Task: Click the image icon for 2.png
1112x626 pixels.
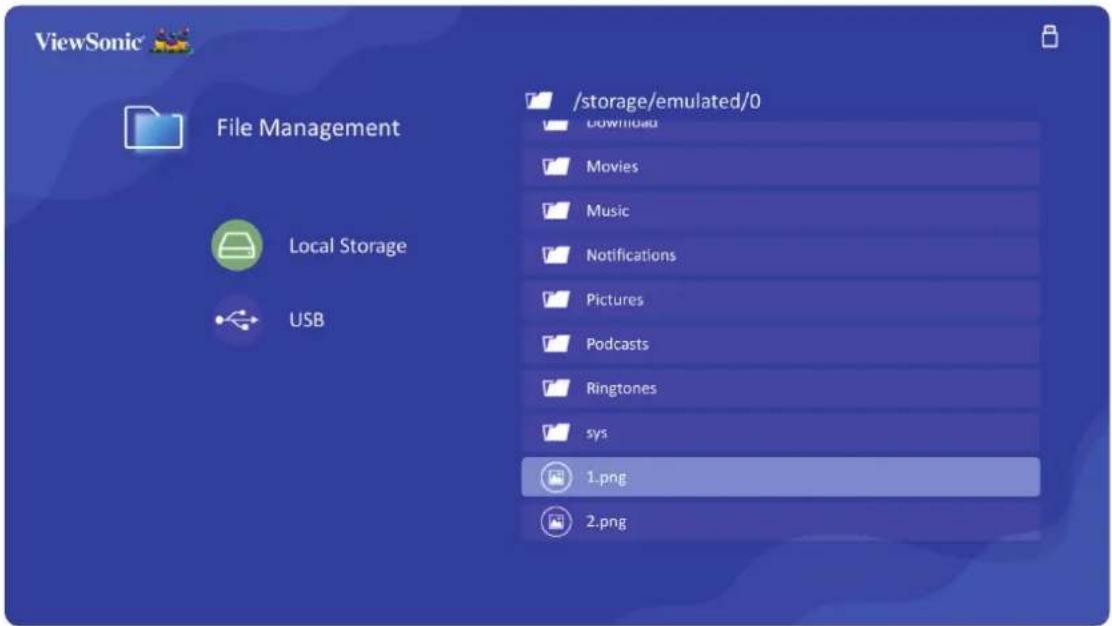Action: (556, 522)
